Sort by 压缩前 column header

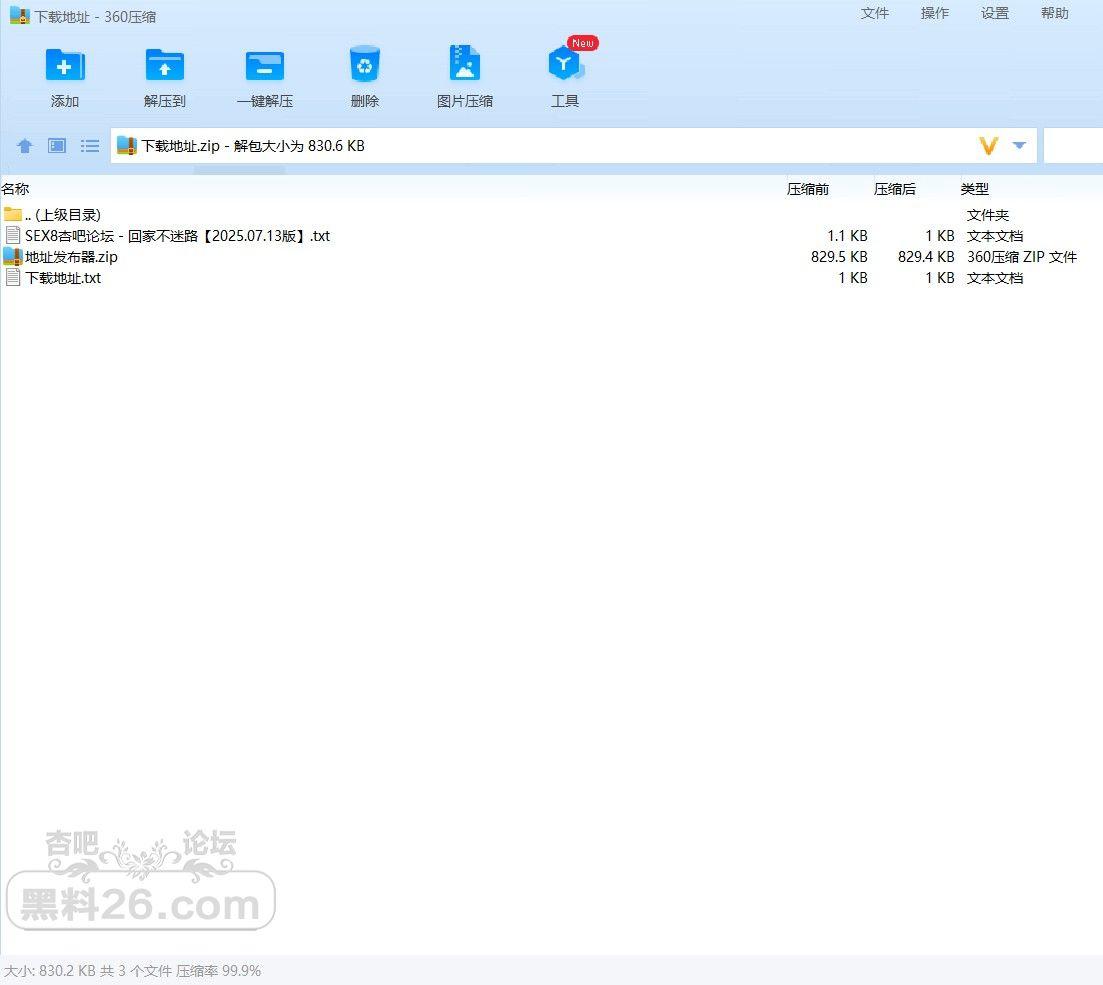[x=808, y=189]
